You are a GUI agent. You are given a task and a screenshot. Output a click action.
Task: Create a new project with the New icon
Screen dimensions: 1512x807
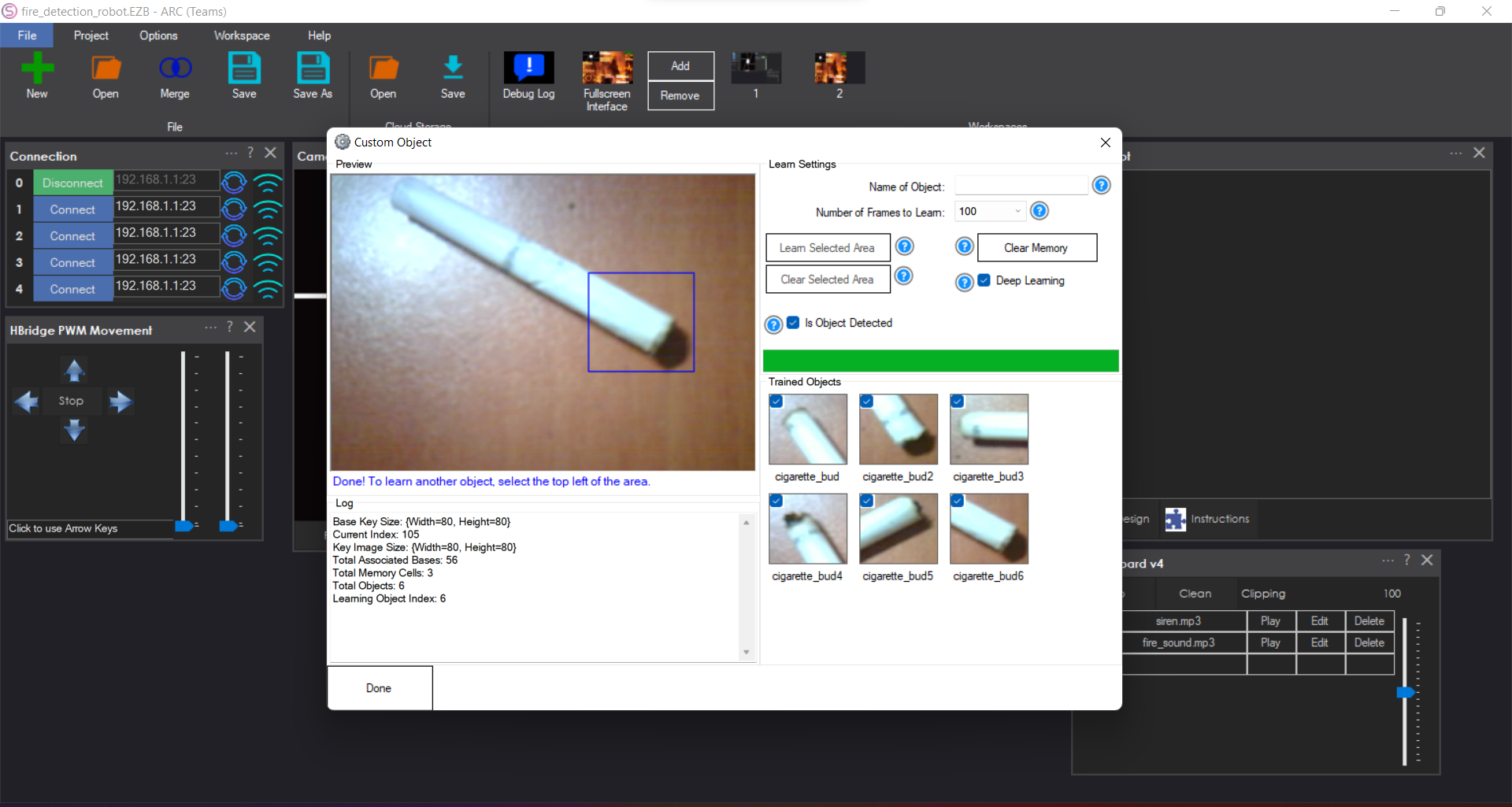pos(37,75)
